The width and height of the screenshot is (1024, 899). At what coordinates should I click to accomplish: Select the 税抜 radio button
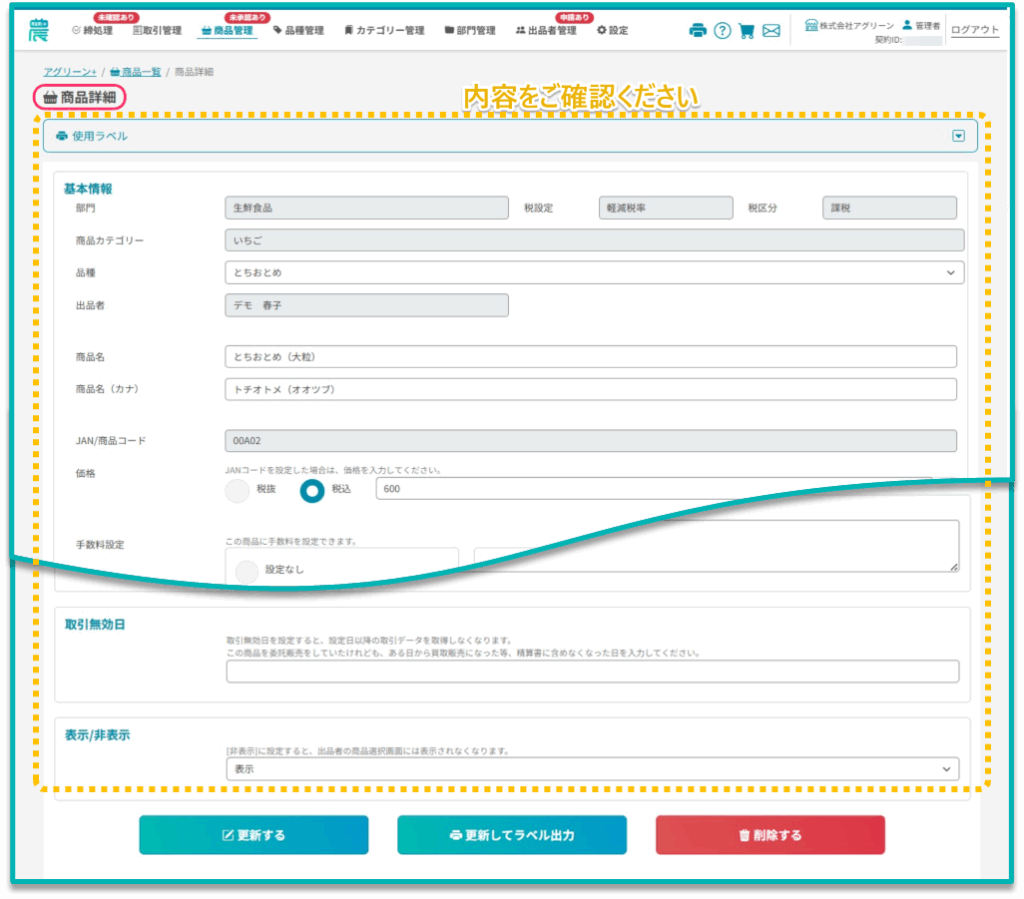[237, 491]
